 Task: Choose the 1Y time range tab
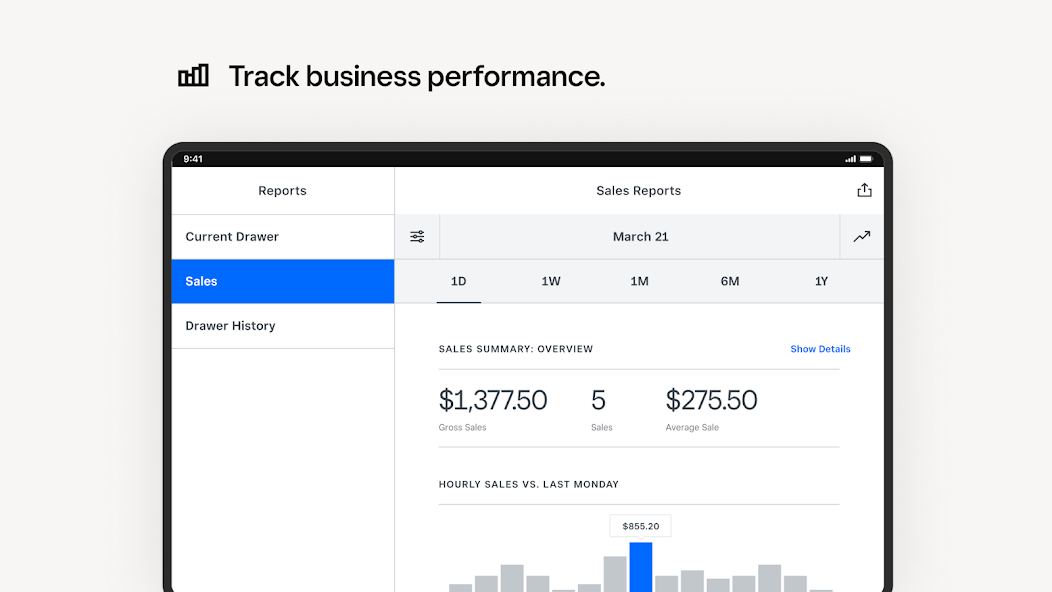821,281
